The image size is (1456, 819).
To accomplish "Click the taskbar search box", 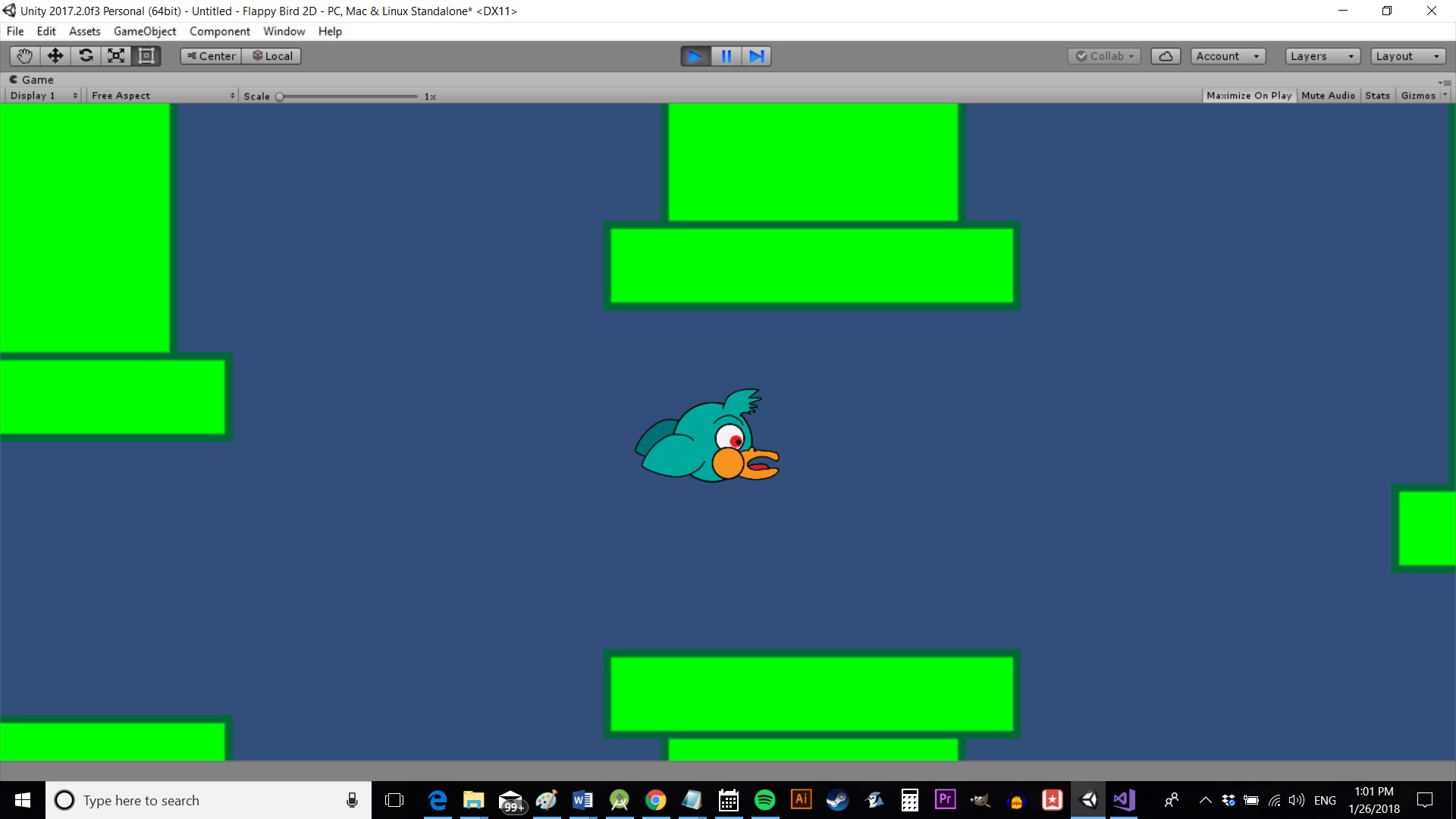I will (209, 800).
